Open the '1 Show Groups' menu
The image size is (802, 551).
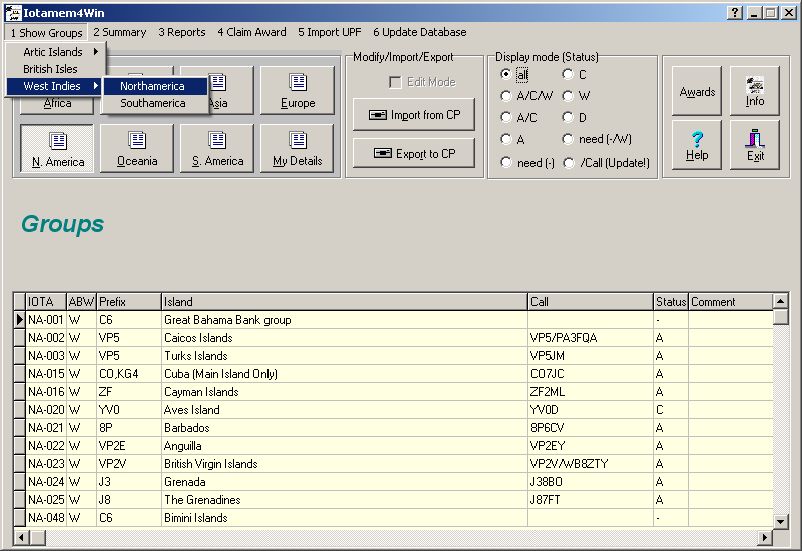(x=46, y=32)
